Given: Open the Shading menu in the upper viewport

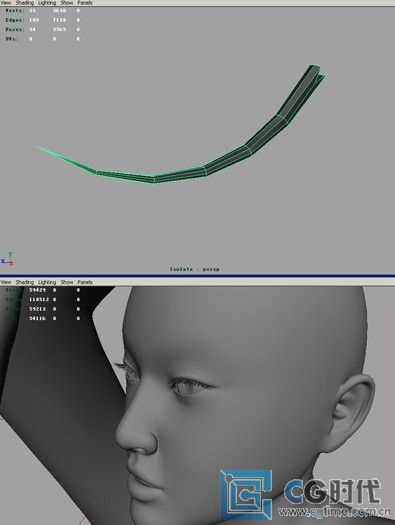Looking at the screenshot, I should point(25,2).
